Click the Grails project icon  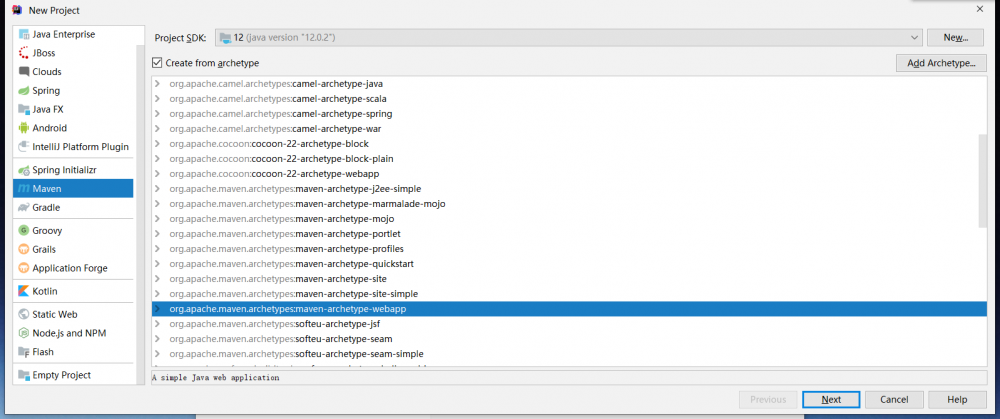(x=24, y=249)
